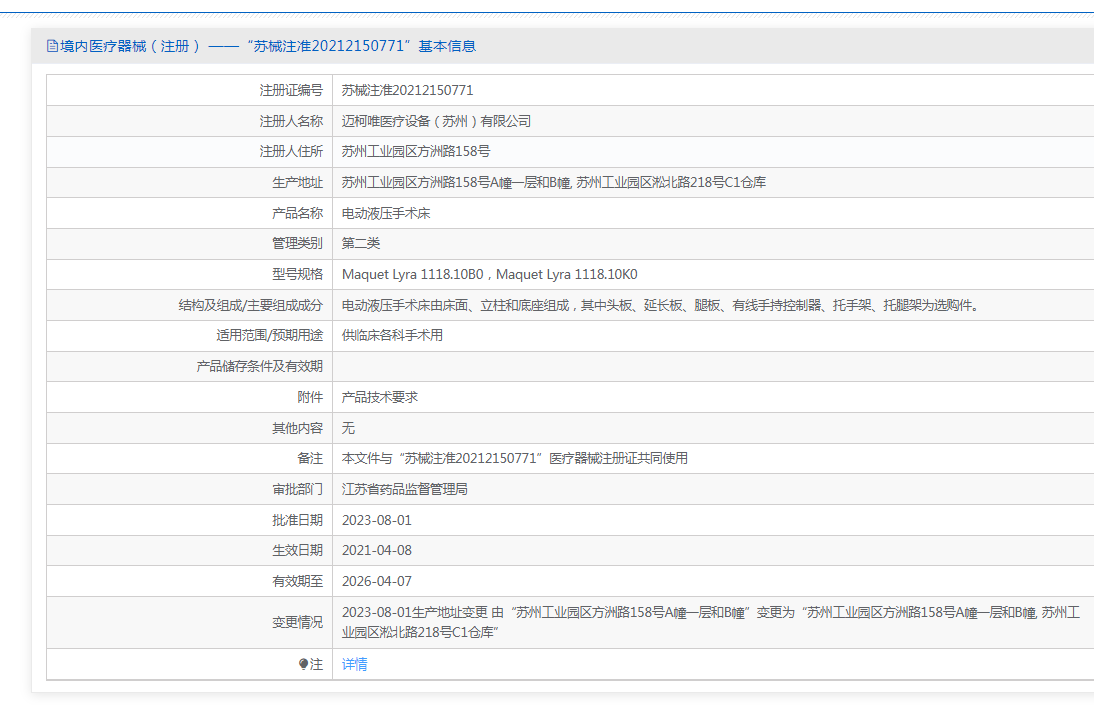The image size is (1094, 705).
Task: Click the 附件 label
Action: pyautogui.click(x=310, y=397)
